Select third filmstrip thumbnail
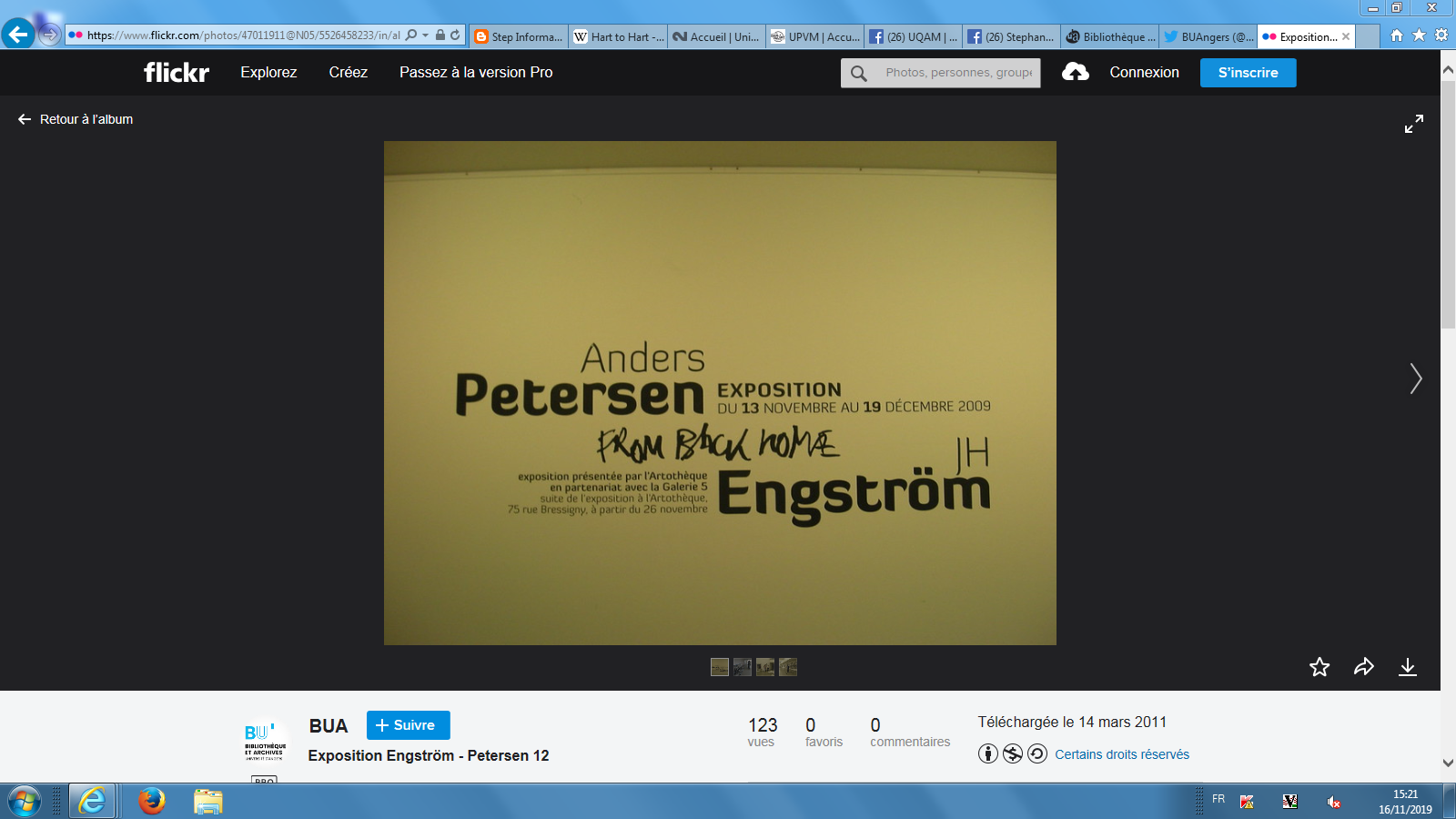 764,667
